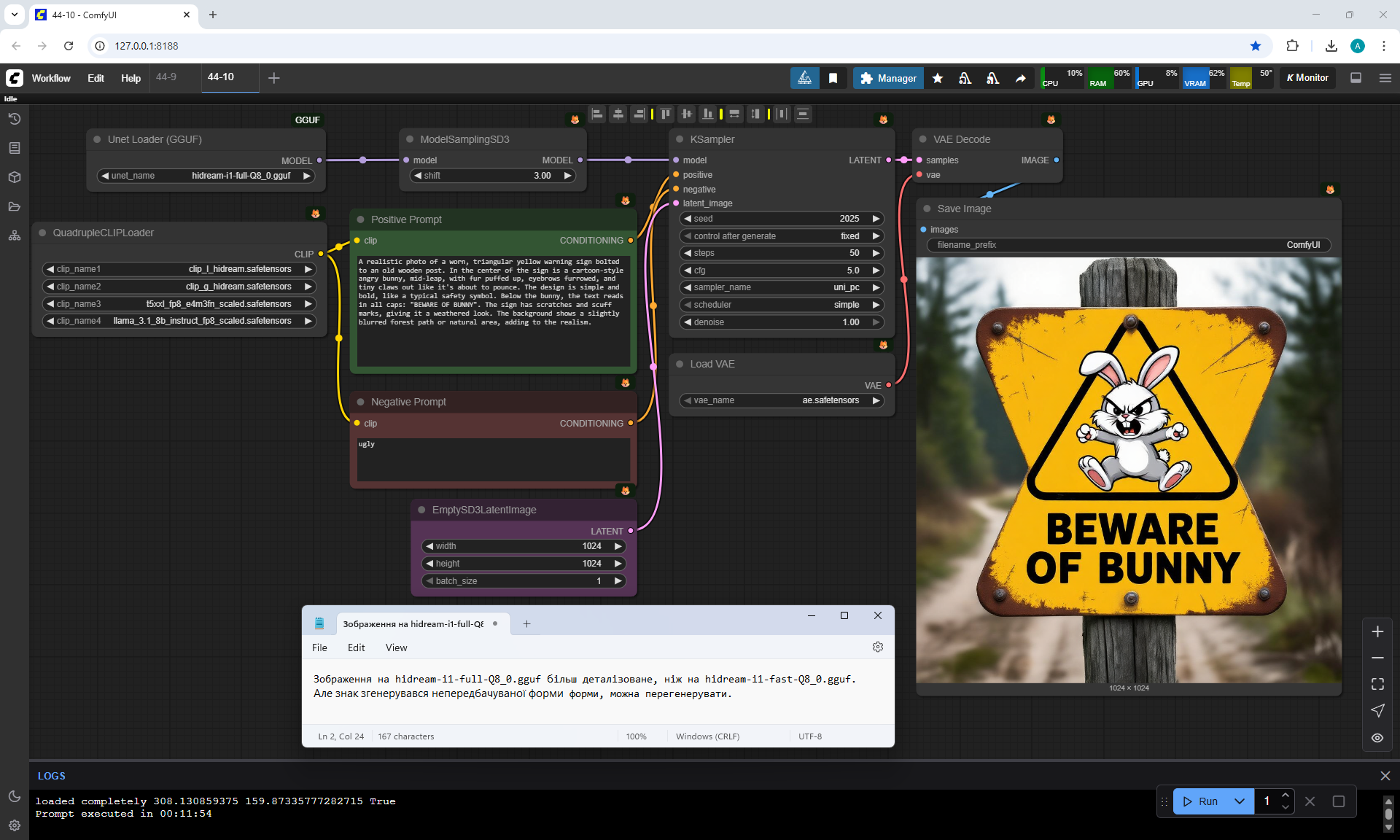Switch to the 44-9 workflow tab
Image resolution: width=1400 pixels, height=840 pixels.
pos(166,77)
